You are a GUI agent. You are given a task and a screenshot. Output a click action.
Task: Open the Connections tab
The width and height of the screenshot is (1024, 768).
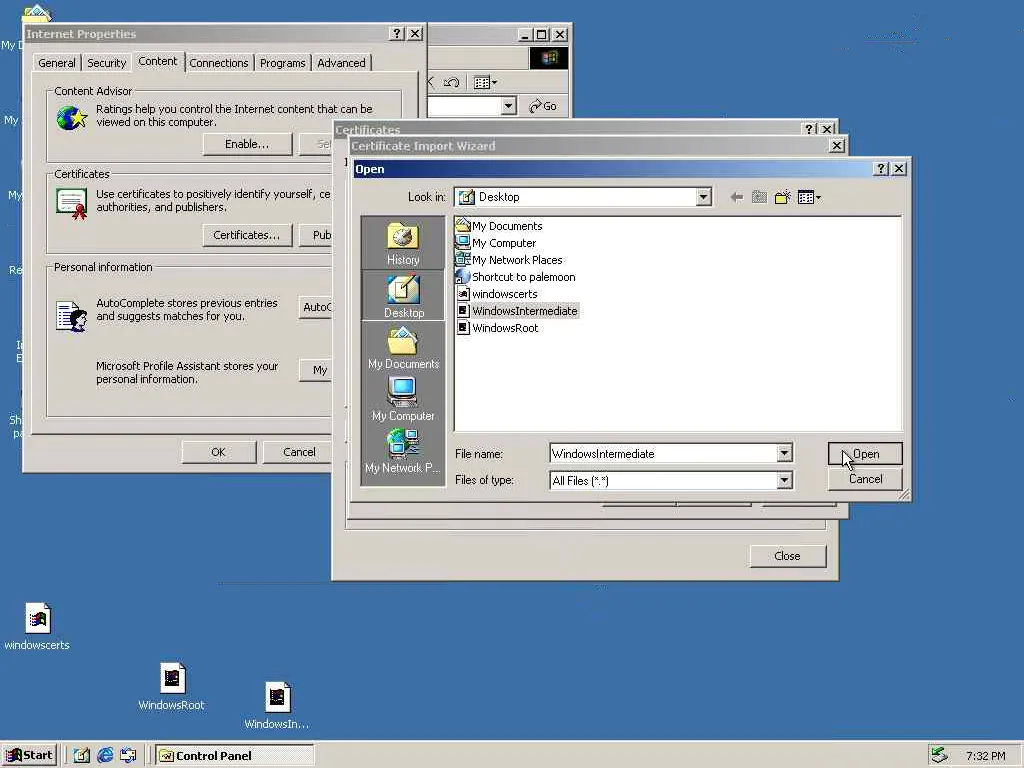click(x=219, y=63)
